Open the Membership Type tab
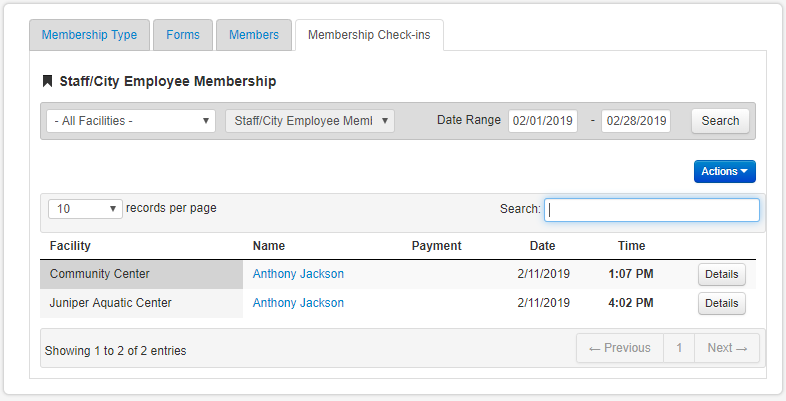The height and width of the screenshot is (401, 786). coord(89,35)
